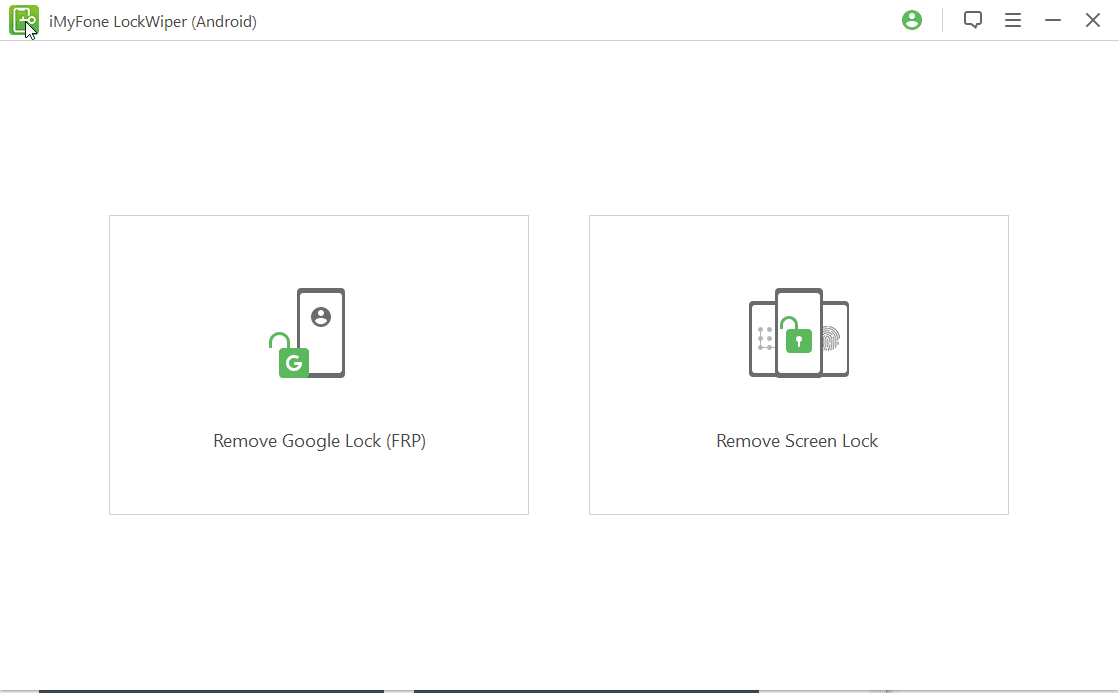
Task: Click the green Google G padlock badge
Action: (293, 362)
